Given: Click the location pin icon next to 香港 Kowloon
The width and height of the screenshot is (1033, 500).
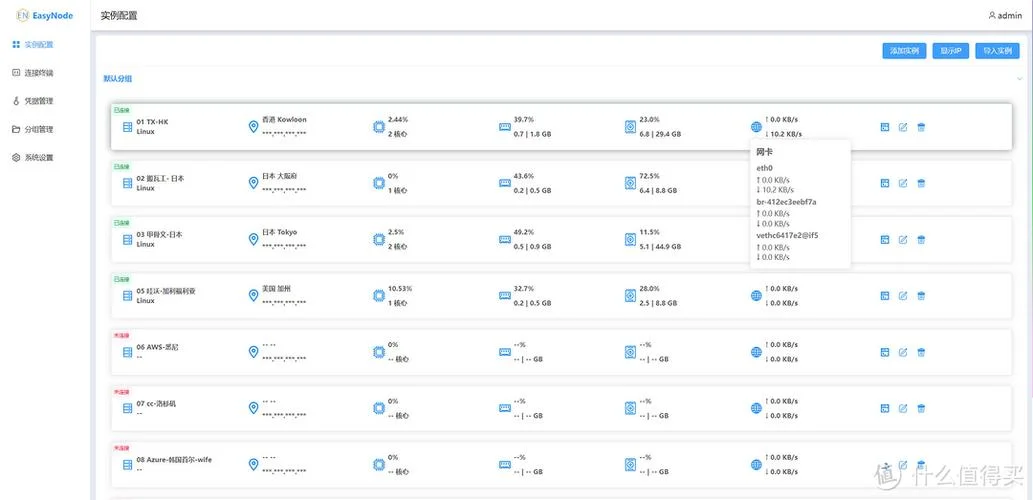Looking at the screenshot, I should (x=253, y=127).
